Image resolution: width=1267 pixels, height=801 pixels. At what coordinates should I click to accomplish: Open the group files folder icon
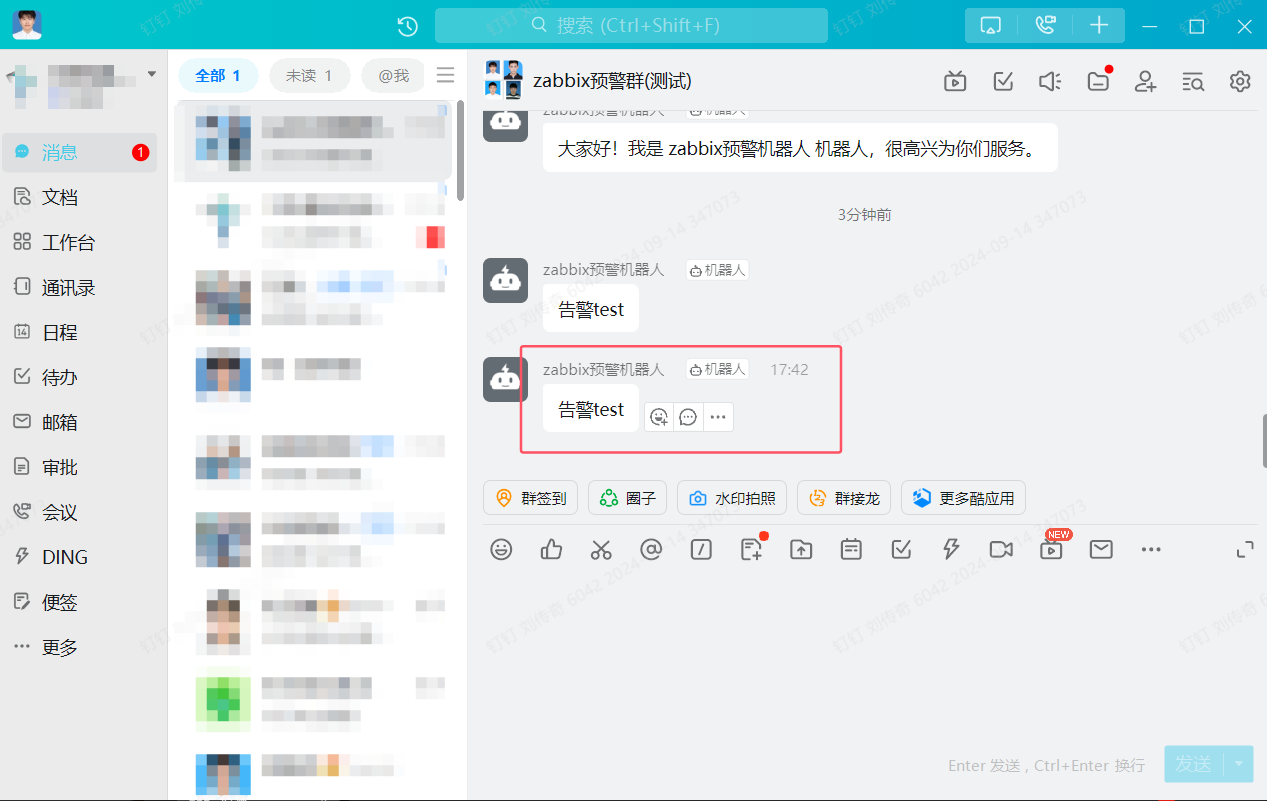pyautogui.click(x=1098, y=81)
